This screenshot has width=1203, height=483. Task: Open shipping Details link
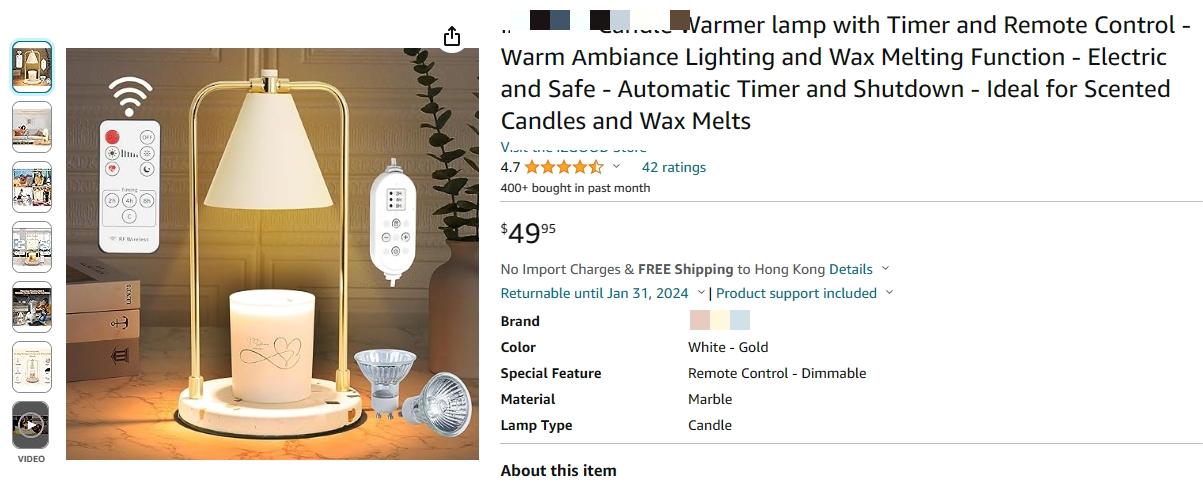851,269
